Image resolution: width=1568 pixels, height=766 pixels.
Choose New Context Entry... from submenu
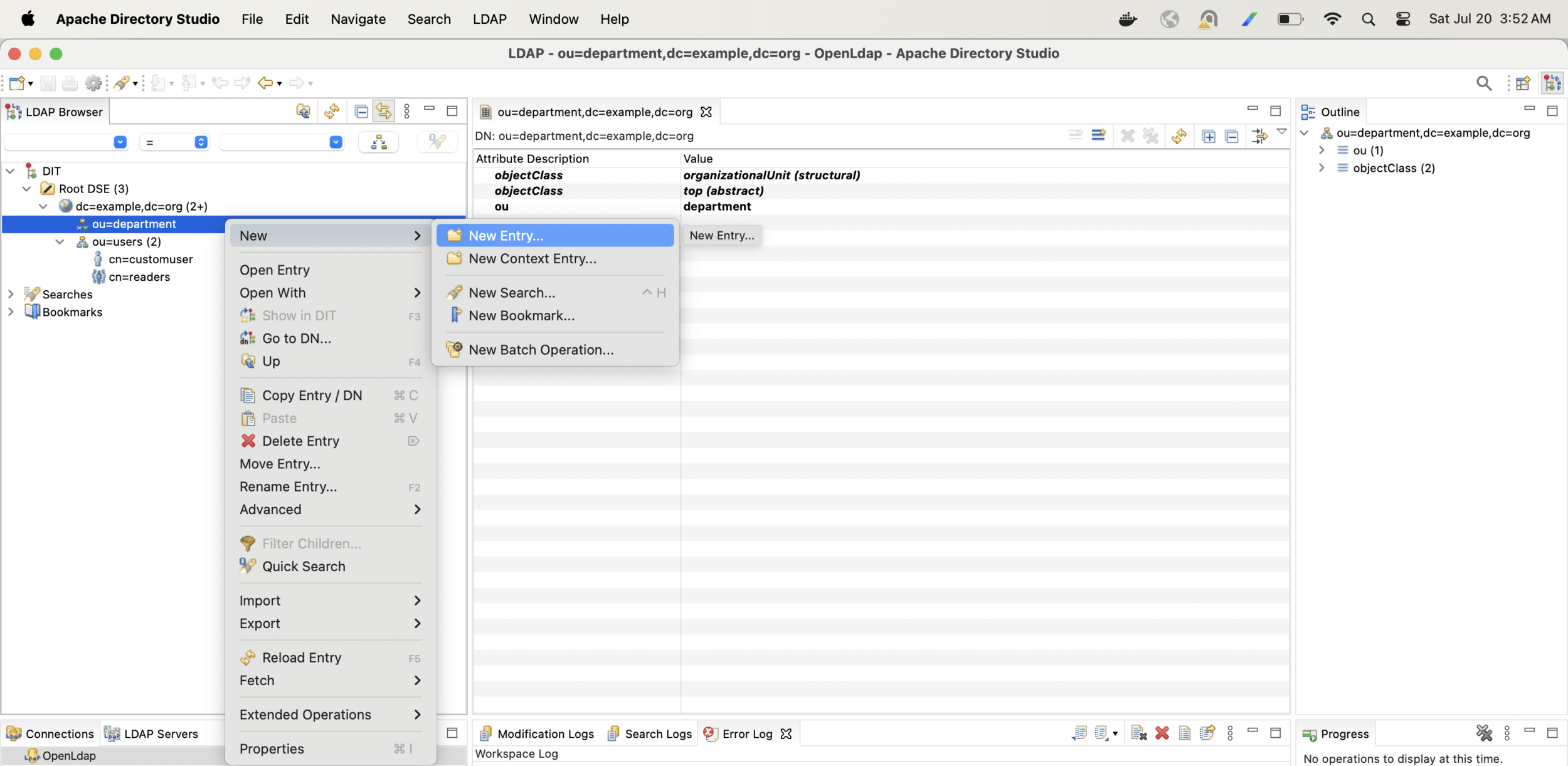pyautogui.click(x=532, y=258)
